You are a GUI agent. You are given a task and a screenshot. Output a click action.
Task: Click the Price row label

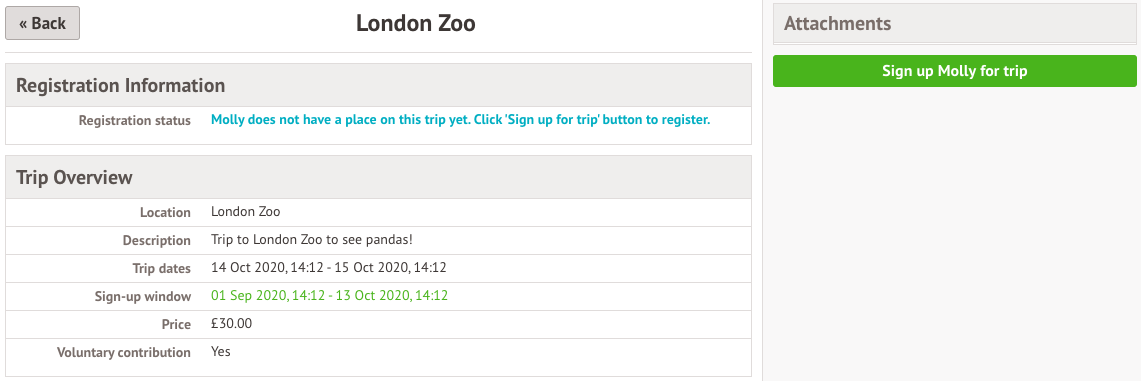(177, 324)
